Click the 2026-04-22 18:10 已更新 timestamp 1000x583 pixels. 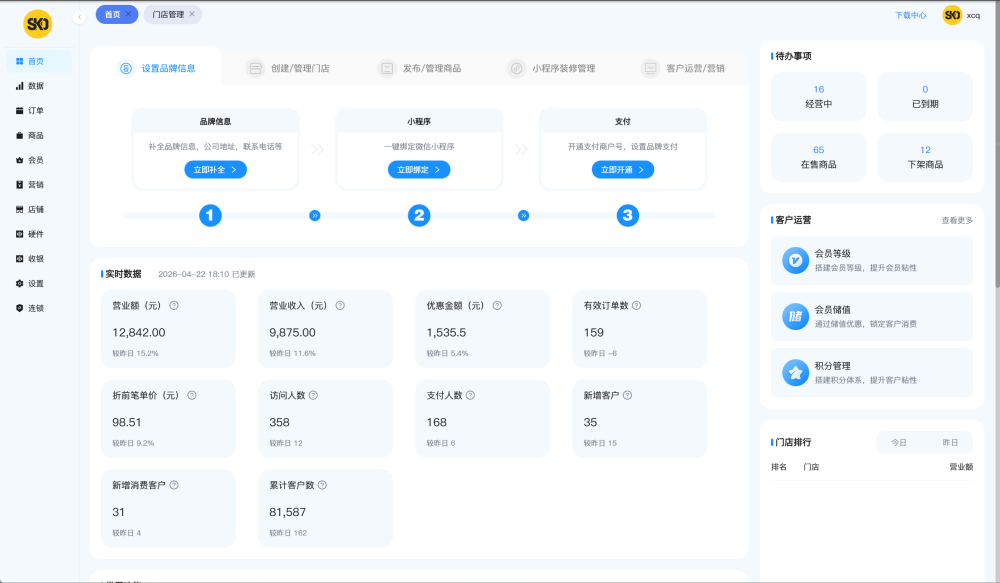coord(207,274)
